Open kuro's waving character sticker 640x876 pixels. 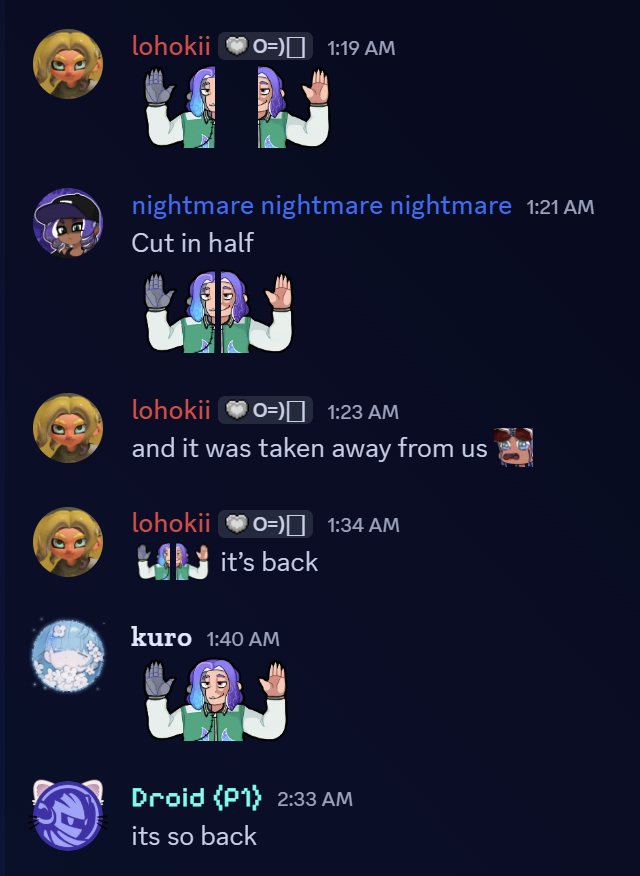tap(216, 701)
